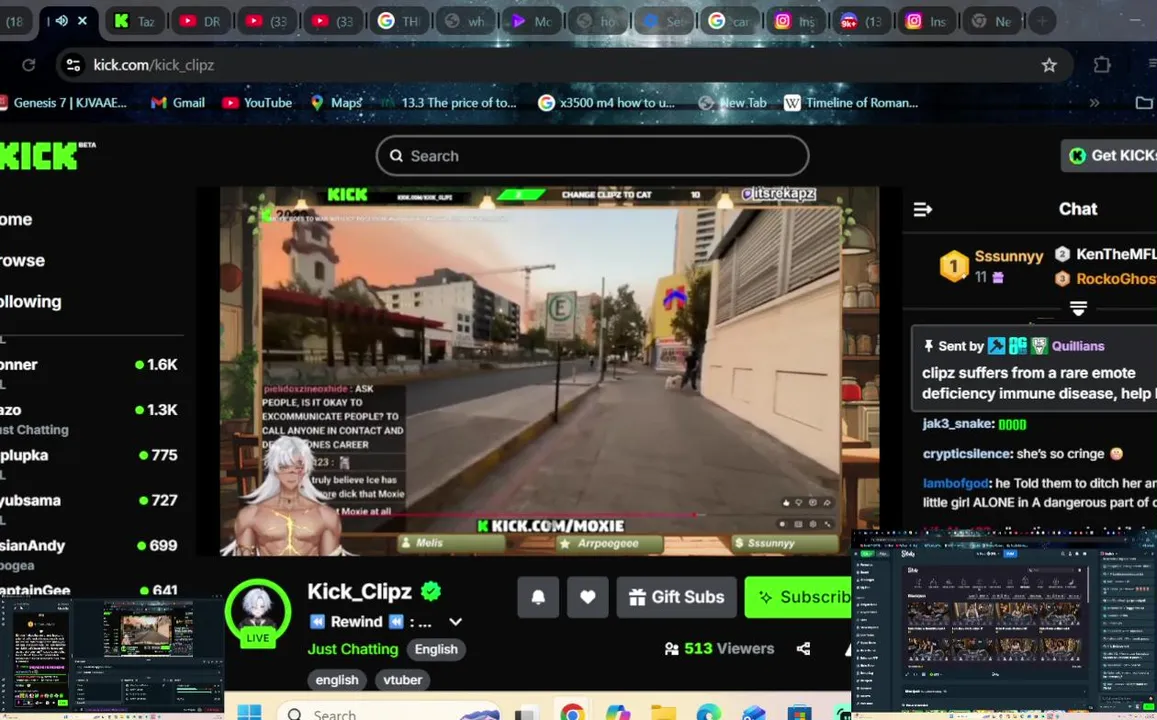The image size is (1157, 720).
Task: Switch to the YouTube 'DR' tab
Action: [201, 21]
